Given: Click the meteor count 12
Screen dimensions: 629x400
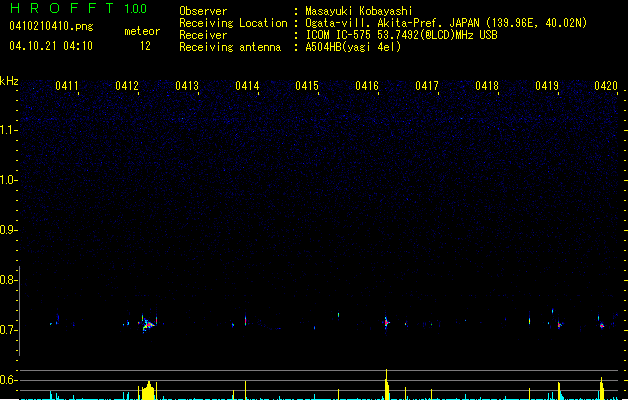Looking at the screenshot, I should click(x=145, y=46).
